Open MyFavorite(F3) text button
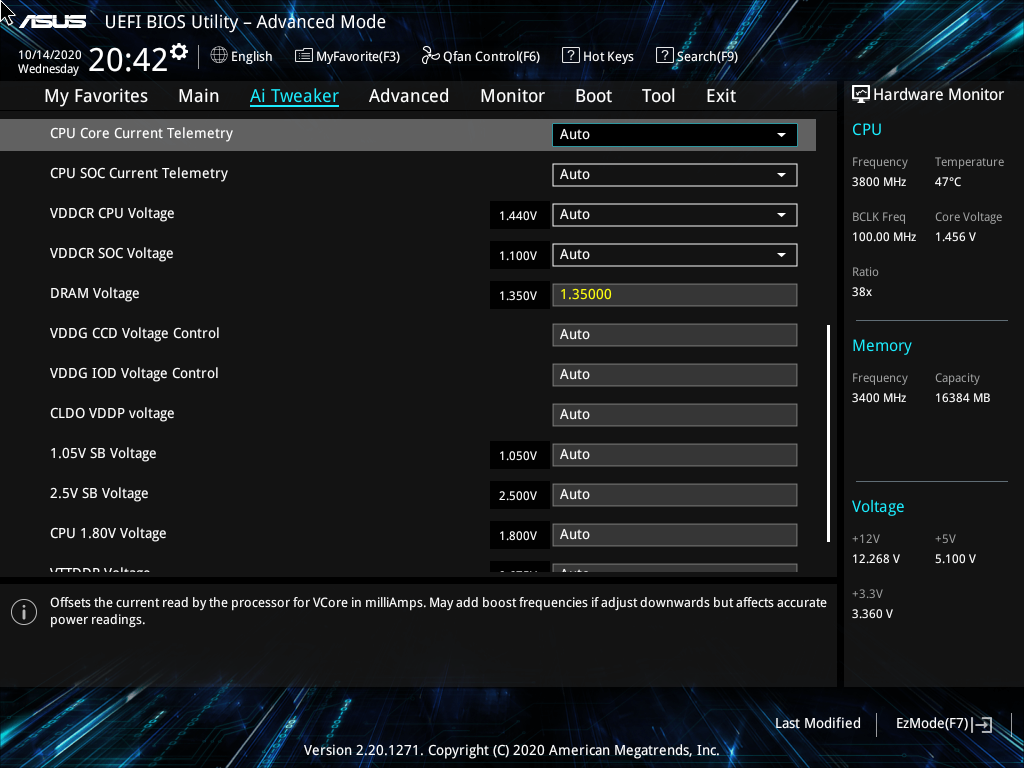1024x768 pixels. (358, 57)
